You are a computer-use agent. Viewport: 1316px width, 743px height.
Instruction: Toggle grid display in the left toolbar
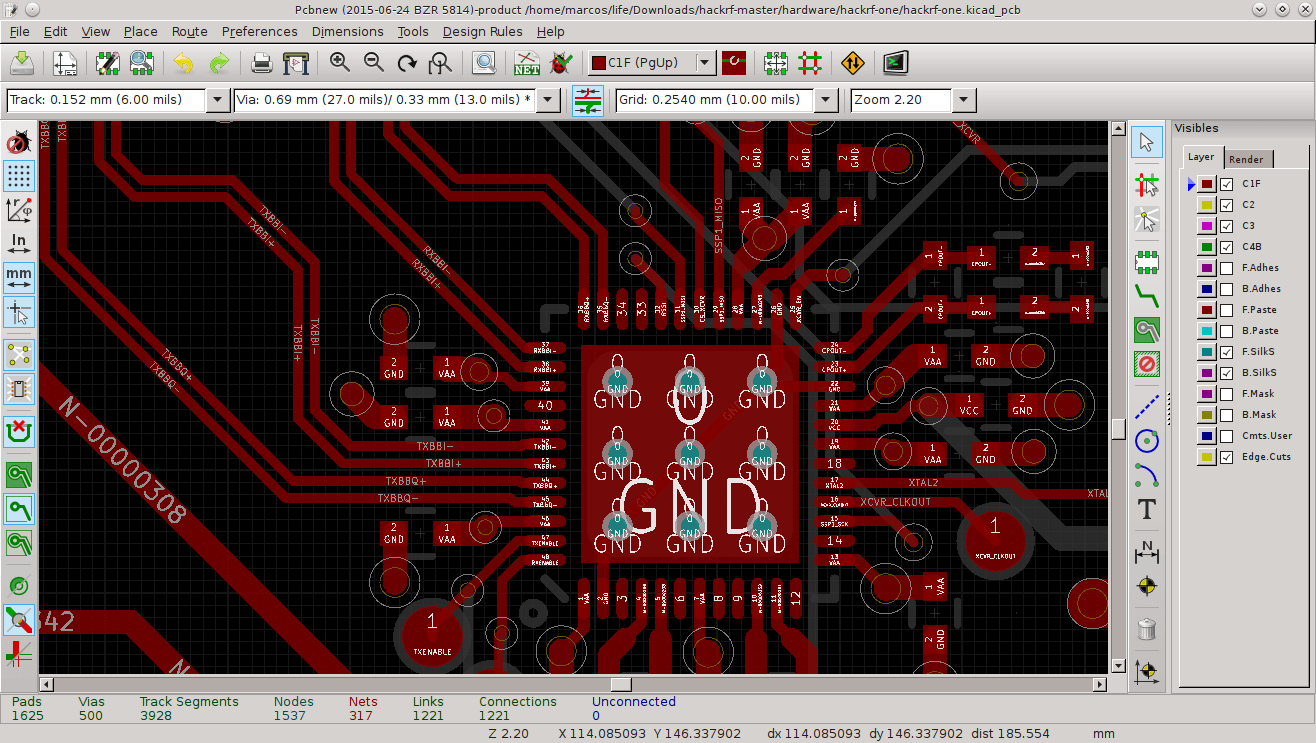19,177
